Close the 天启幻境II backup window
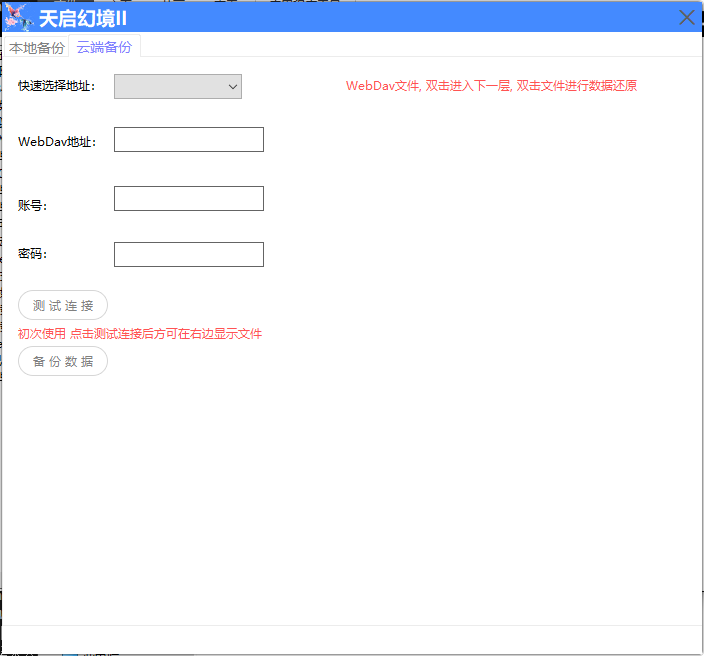704x656 pixels. click(x=686, y=17)
